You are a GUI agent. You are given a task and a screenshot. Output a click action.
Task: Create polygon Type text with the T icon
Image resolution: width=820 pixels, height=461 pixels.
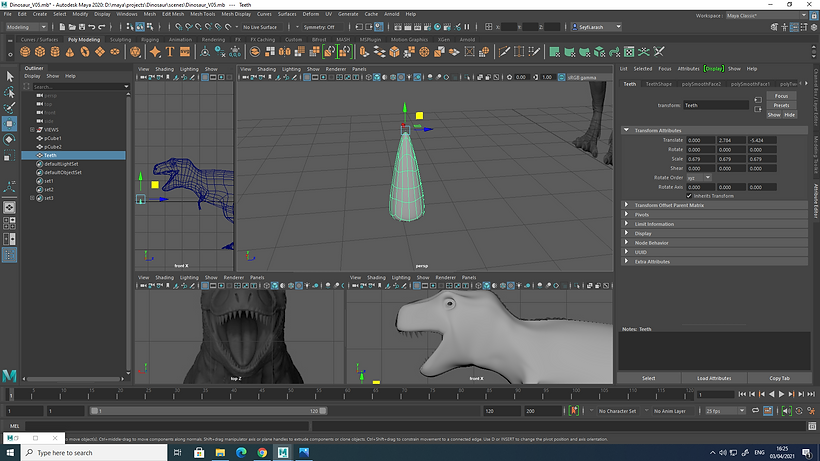click(170, 52)
